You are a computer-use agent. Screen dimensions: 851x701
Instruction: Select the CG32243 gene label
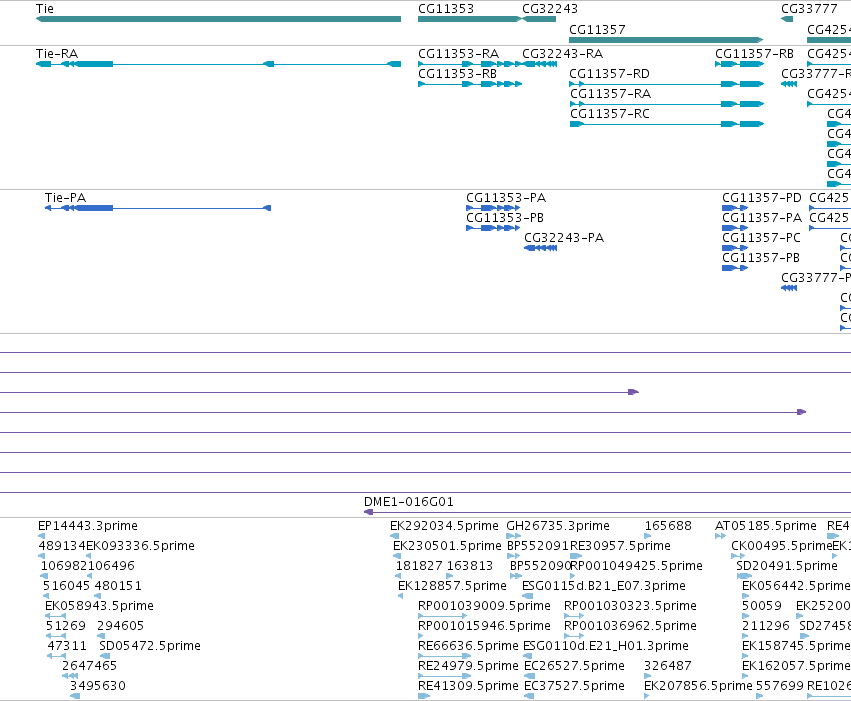coord(550,9)
